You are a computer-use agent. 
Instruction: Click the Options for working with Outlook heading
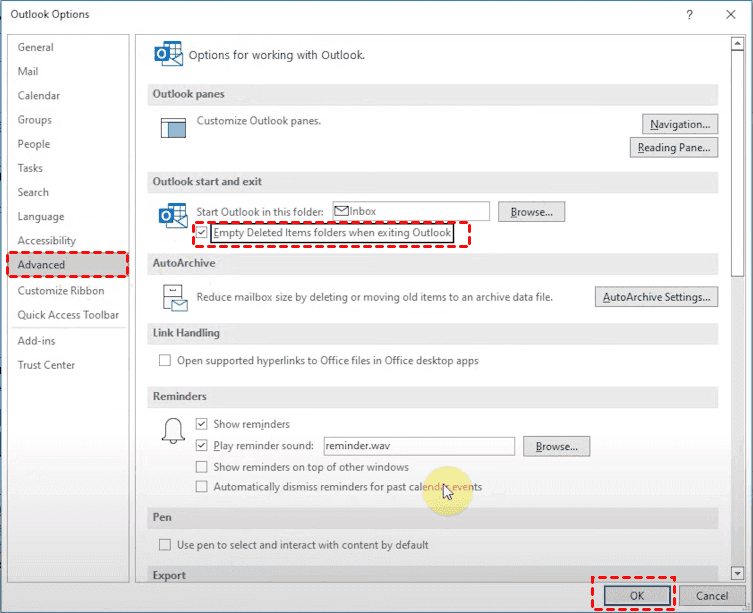coord(277,55)
